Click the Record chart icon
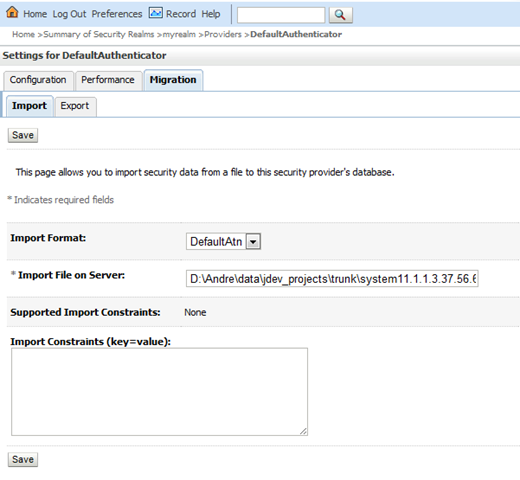Screen dimensions: 520x480 (x=155, y=13)
